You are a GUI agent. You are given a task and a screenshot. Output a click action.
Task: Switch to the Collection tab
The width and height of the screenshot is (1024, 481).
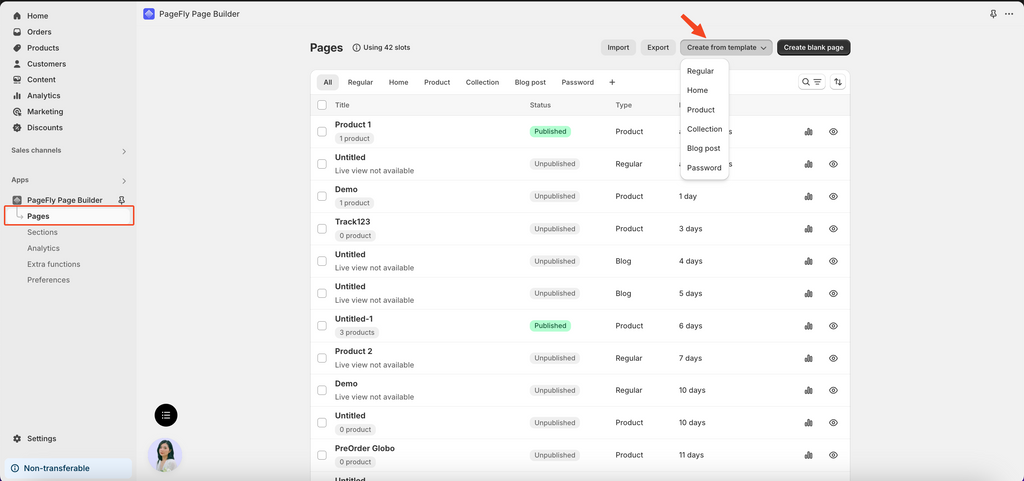[483, 82]
